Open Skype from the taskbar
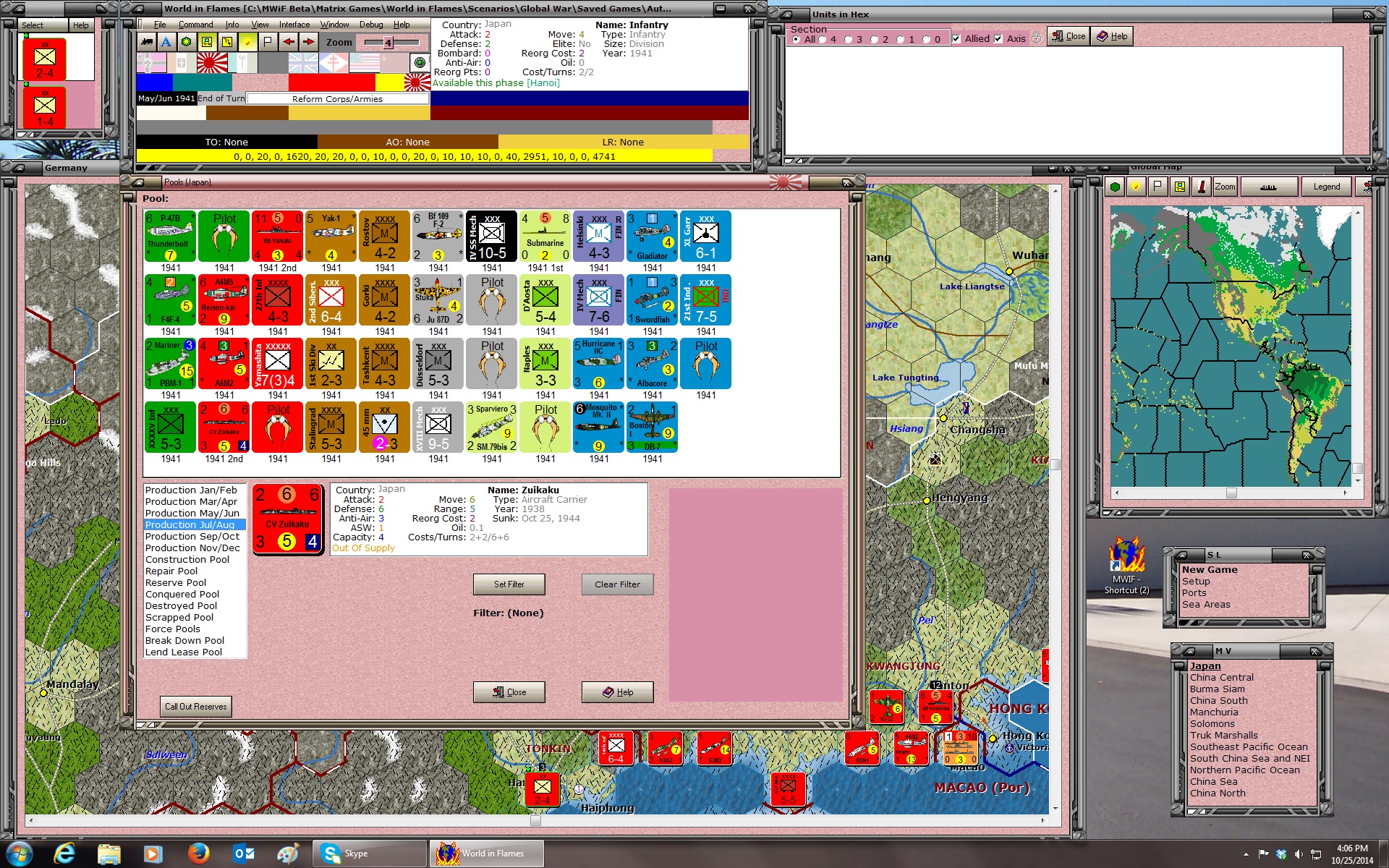1389x868 pixels. (369, 854)
